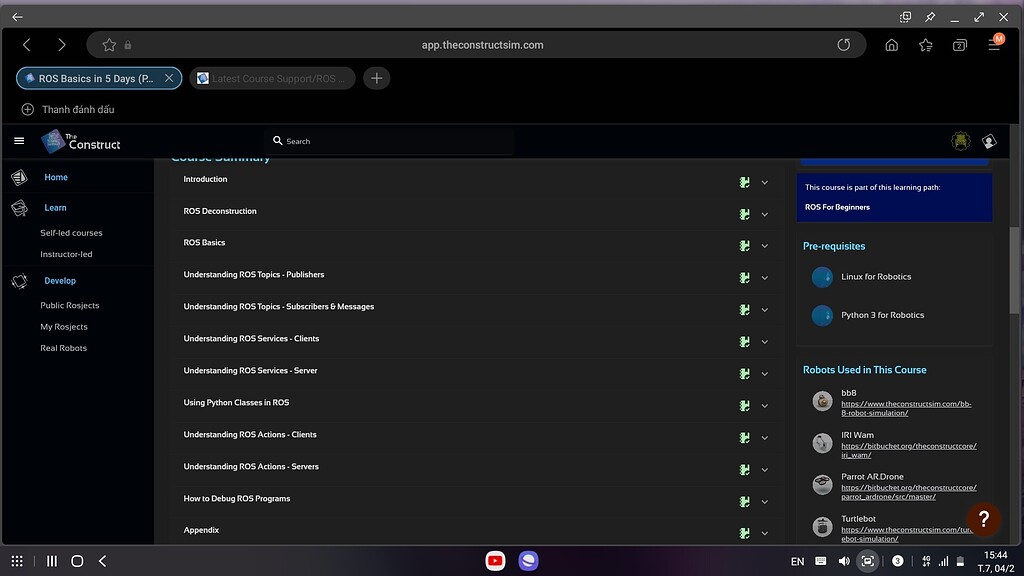Click the page vertical scrollbar
Viewport: 1024px width, 576px height.
(1015, 260)
